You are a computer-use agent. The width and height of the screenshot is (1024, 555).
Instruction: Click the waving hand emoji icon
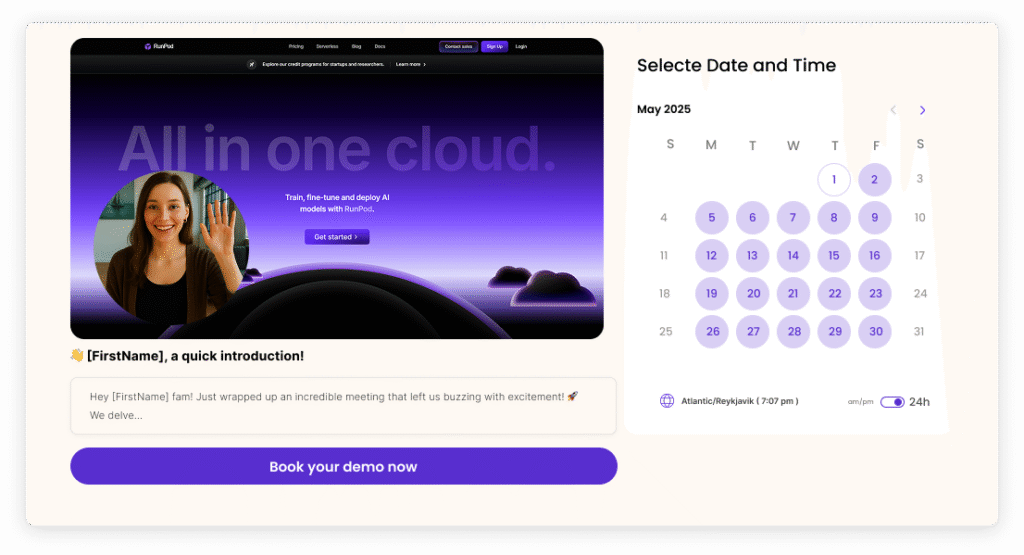tap(77, 355)
